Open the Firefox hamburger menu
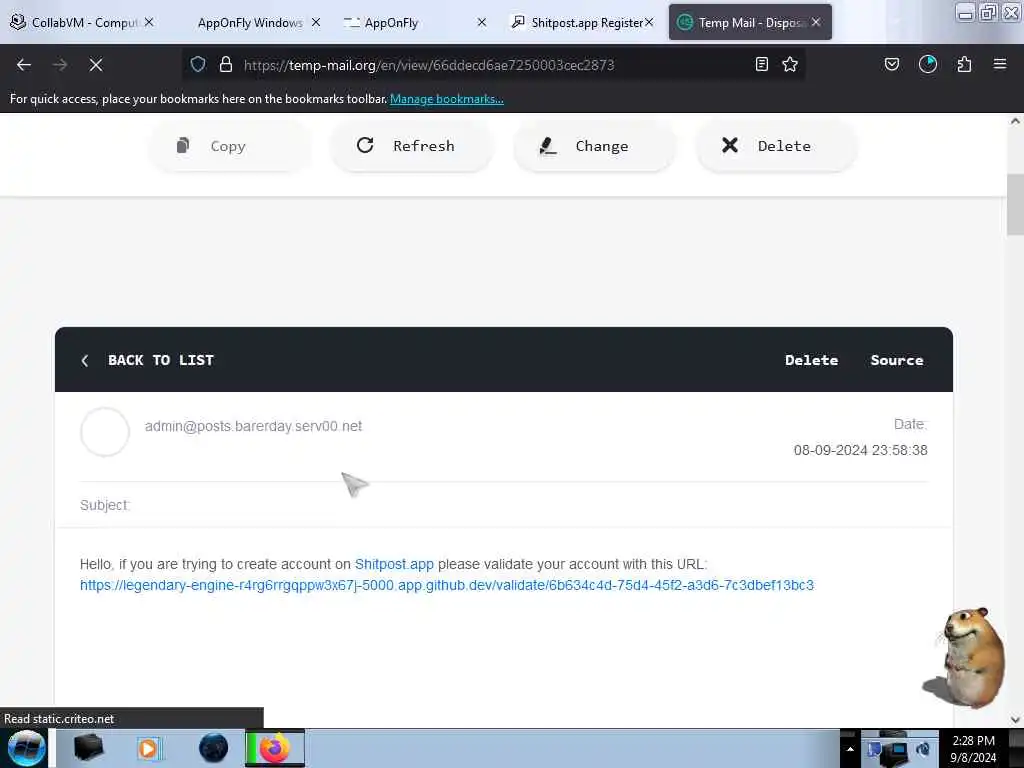Screen dimensions: 1024x768 point(1000,64)
